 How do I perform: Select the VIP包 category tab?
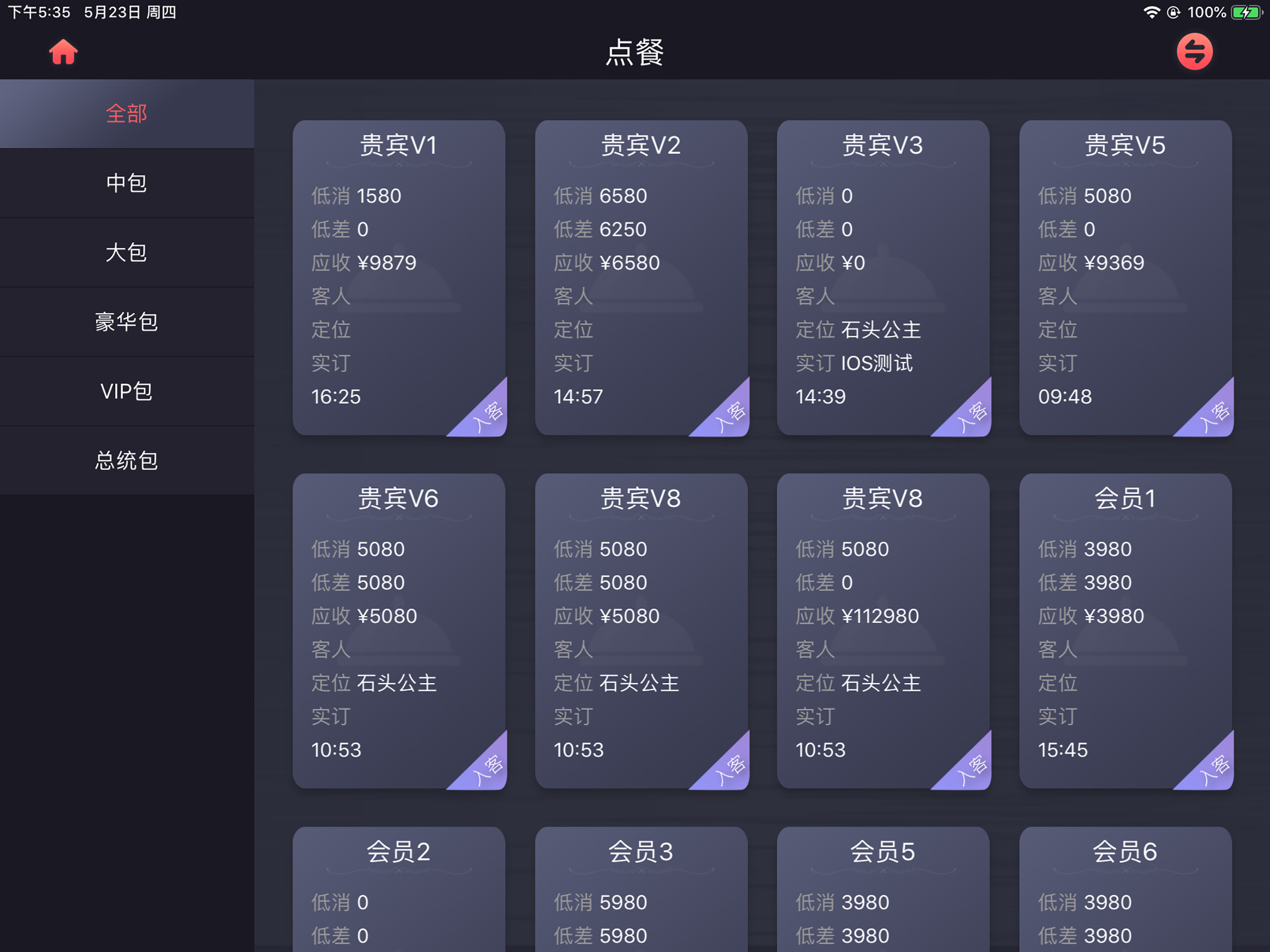coord(127,391)
